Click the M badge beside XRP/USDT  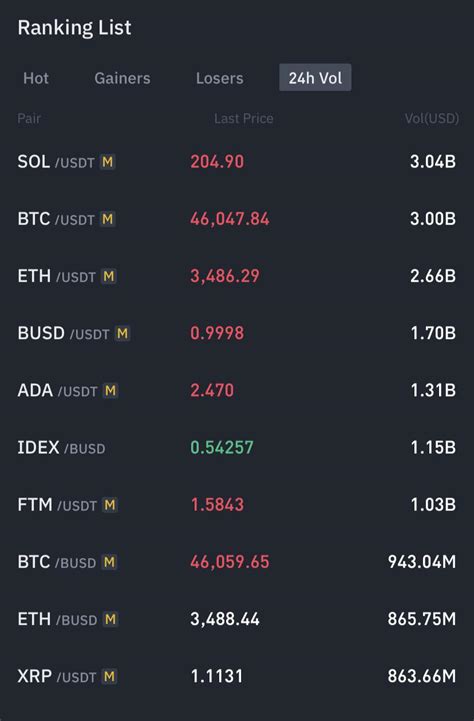click(x=109, y=676)
